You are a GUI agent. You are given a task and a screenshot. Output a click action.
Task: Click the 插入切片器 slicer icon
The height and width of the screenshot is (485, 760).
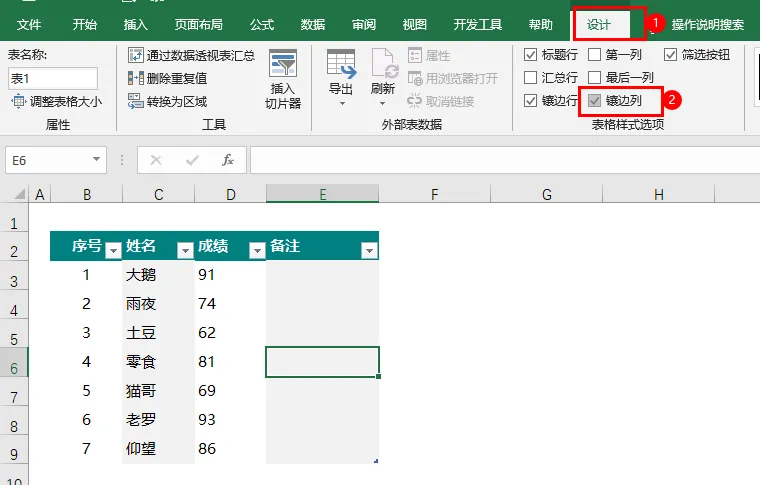283,63
